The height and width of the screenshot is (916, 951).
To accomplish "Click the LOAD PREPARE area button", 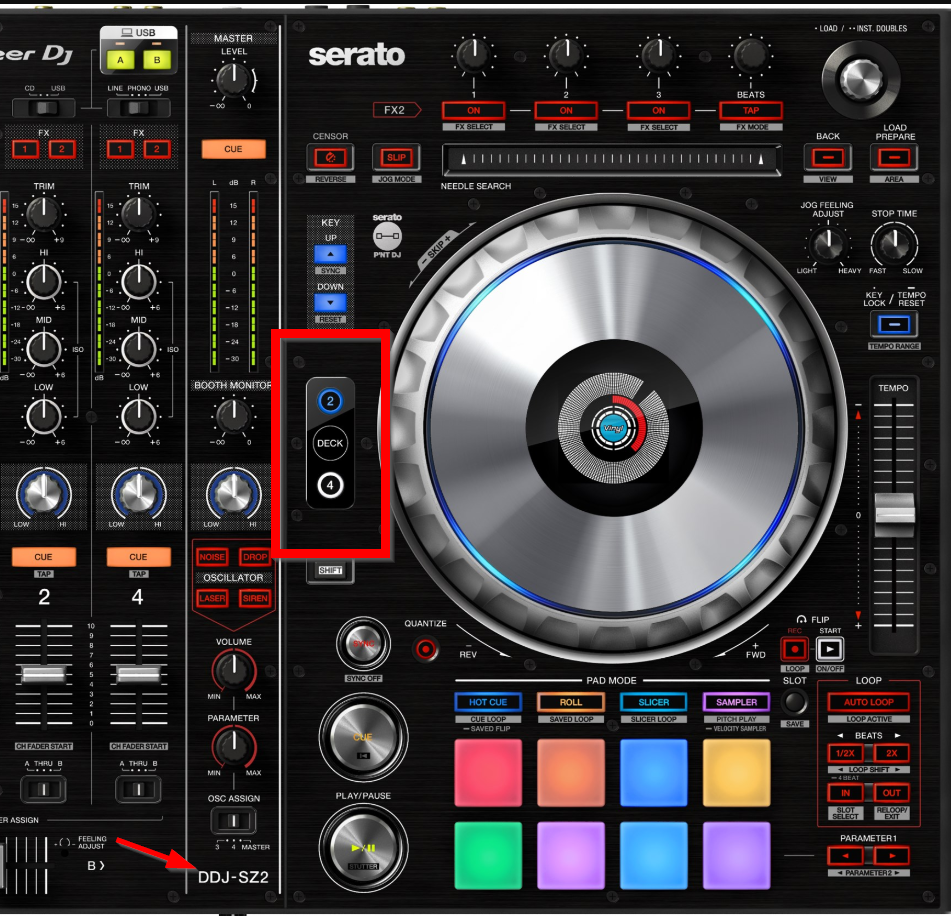I will click(894, 158).
